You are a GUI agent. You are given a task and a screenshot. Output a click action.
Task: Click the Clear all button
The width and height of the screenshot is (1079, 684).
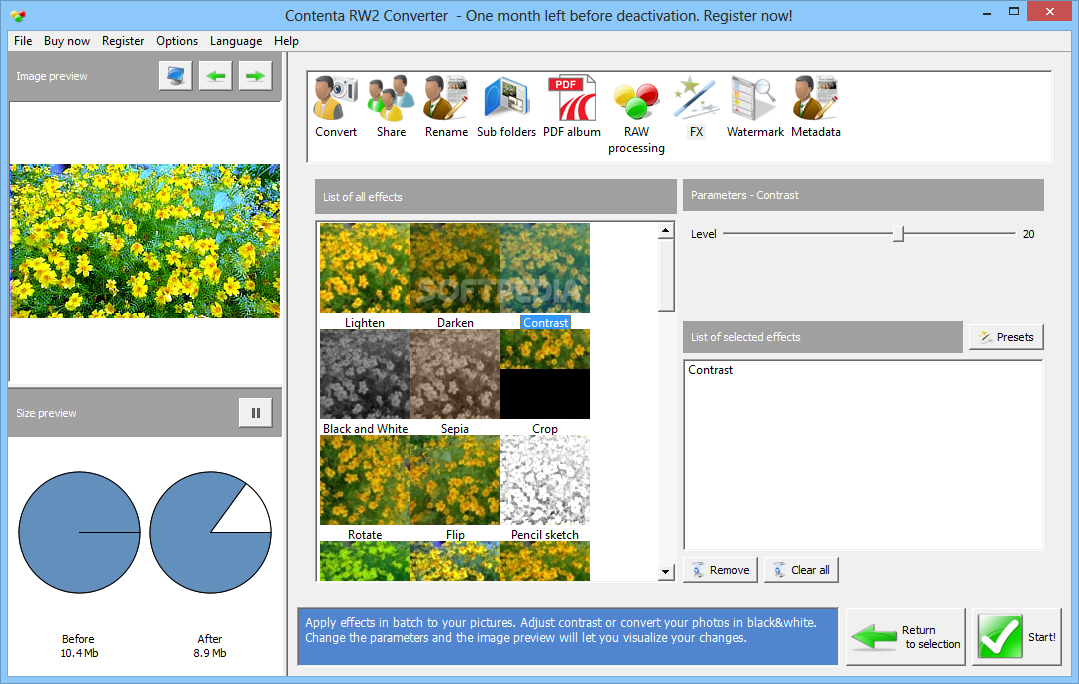[x=801, y=570]
